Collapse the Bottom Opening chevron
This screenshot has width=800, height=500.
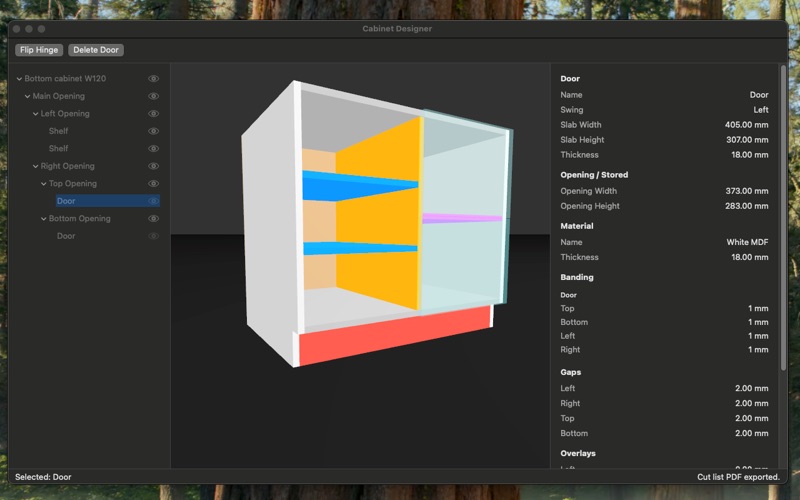[x=44, y=218]
